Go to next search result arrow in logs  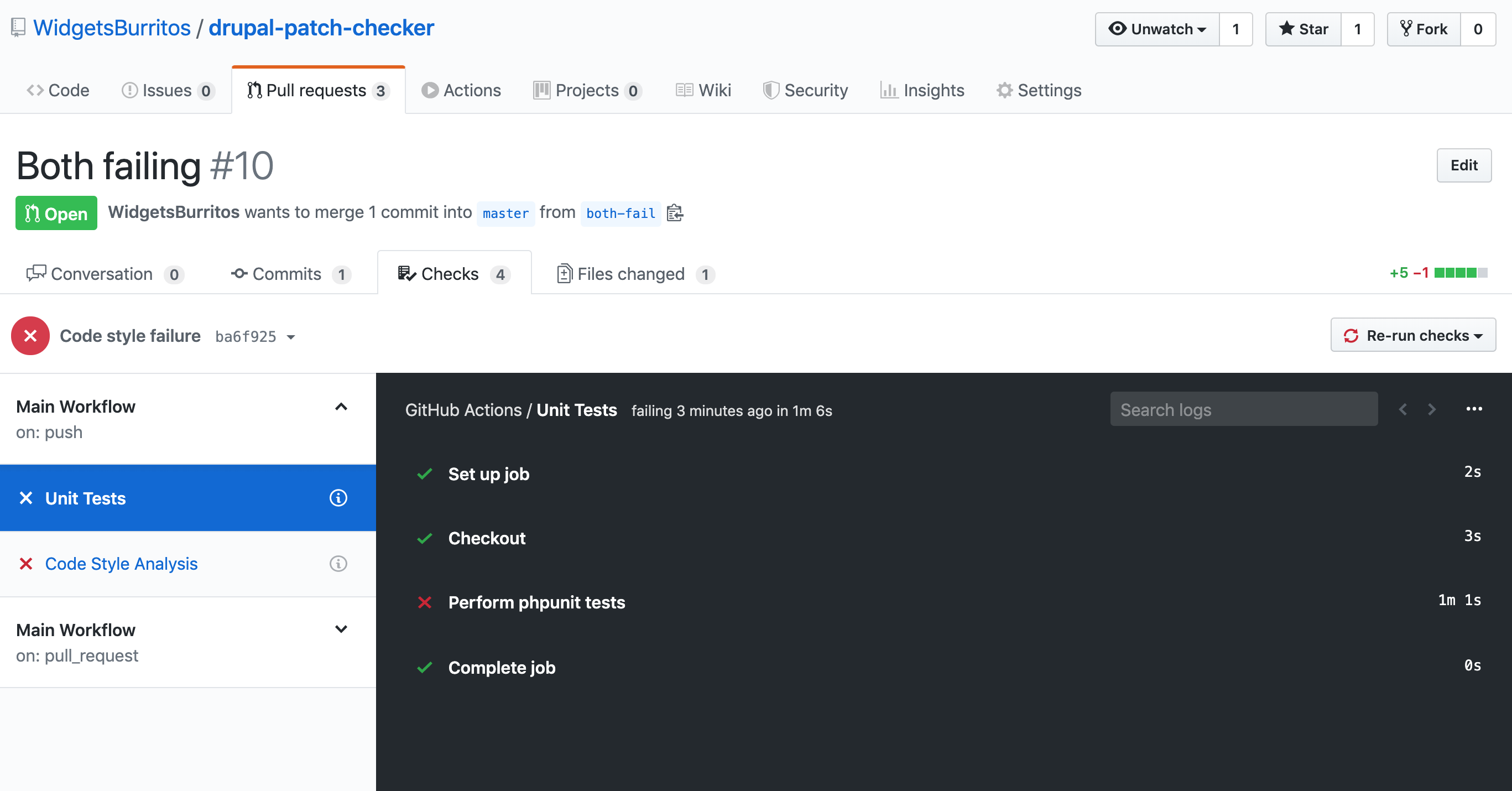point(1432,409)
